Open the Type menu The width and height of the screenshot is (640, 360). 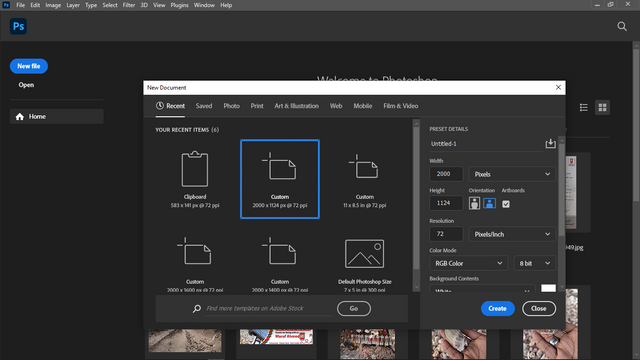point(91,5)
